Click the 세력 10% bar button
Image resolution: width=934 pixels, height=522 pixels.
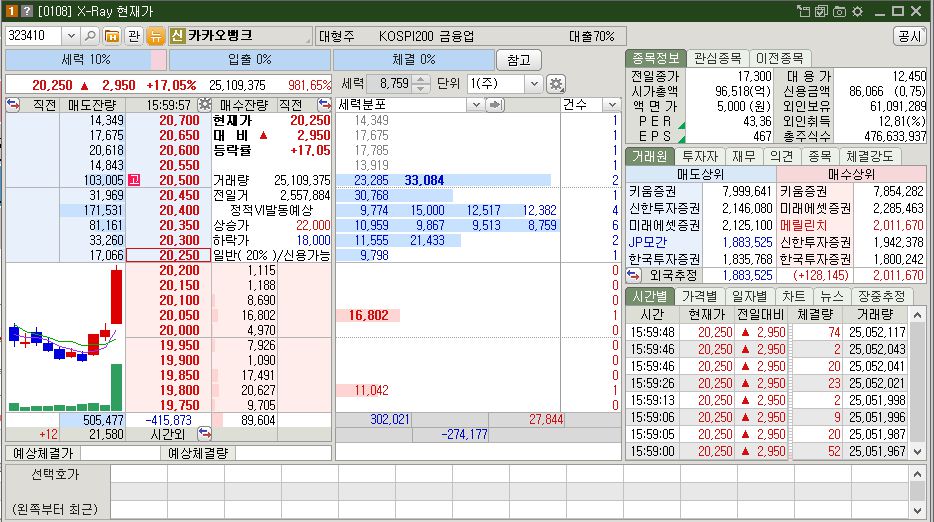(x=86, y=60)
